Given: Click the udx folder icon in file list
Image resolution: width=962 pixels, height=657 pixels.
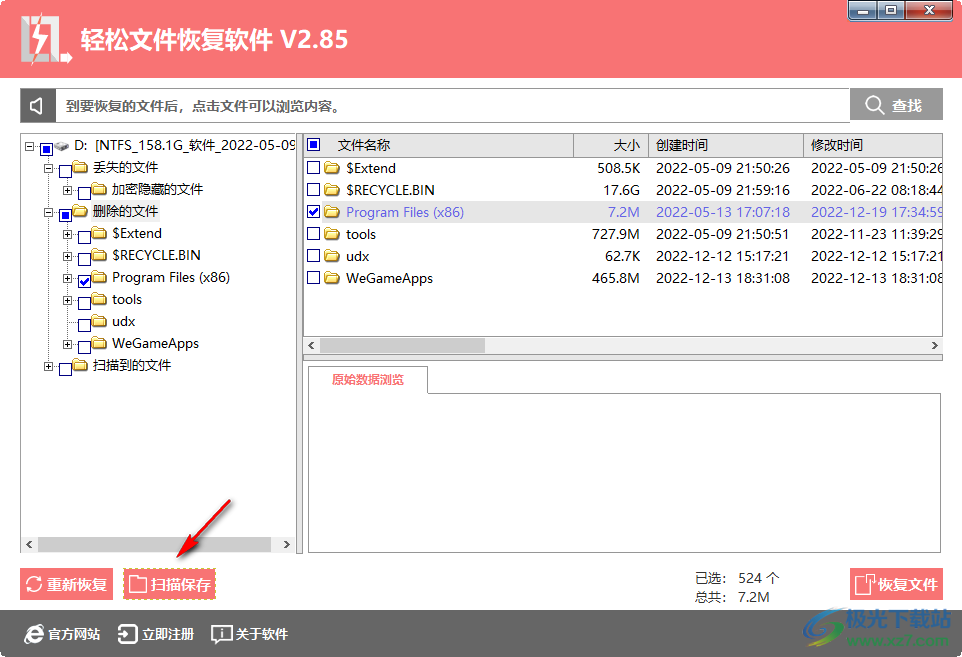Looking at the screenshot, I should point(332,256).
